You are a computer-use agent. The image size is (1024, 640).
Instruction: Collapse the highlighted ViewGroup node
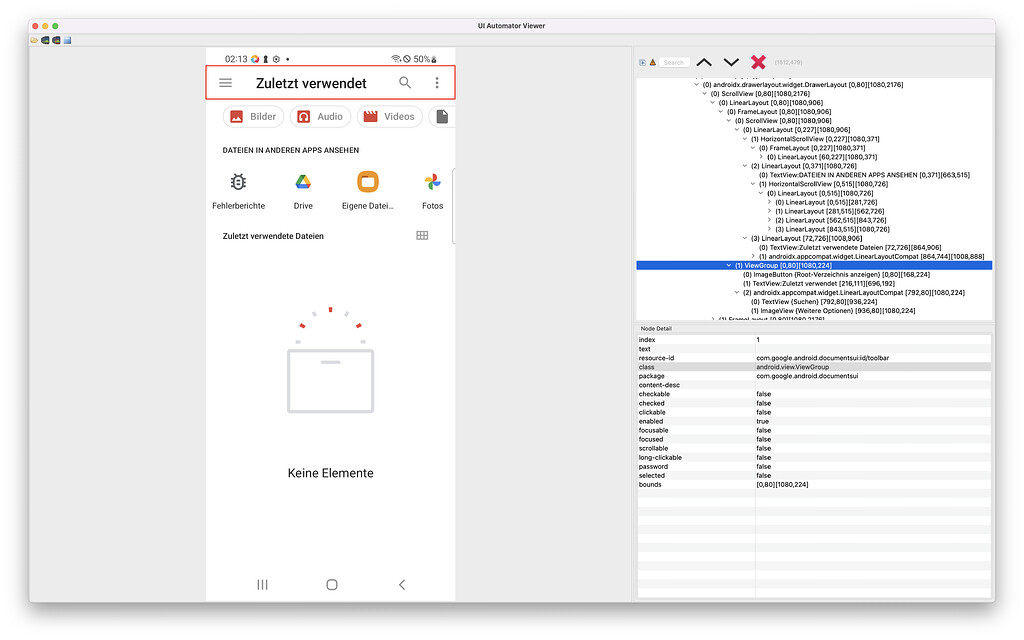click(727, 264)
